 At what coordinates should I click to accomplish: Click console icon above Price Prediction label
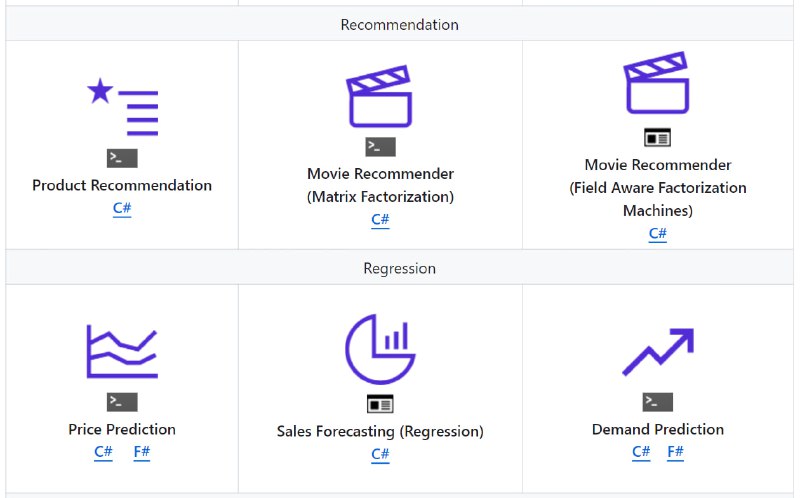pos(122,402)
